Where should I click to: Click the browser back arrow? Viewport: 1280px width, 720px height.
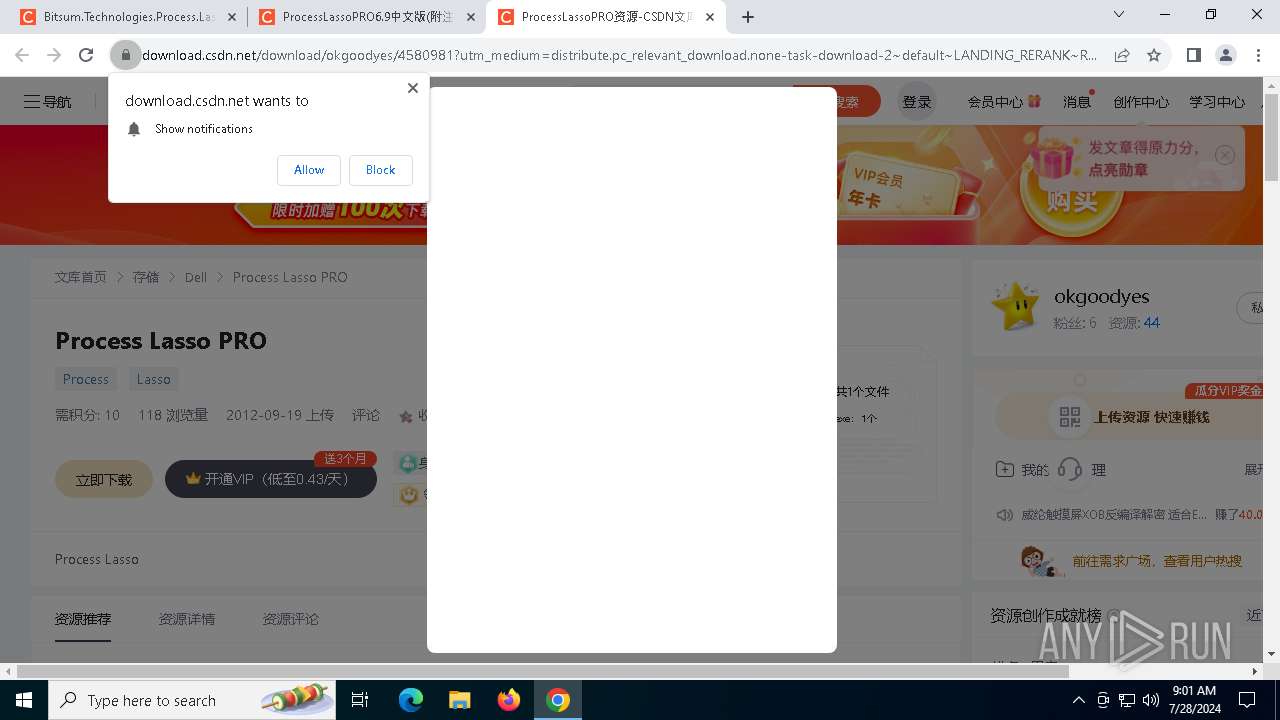pyautogui.click(x=22, y=55)
